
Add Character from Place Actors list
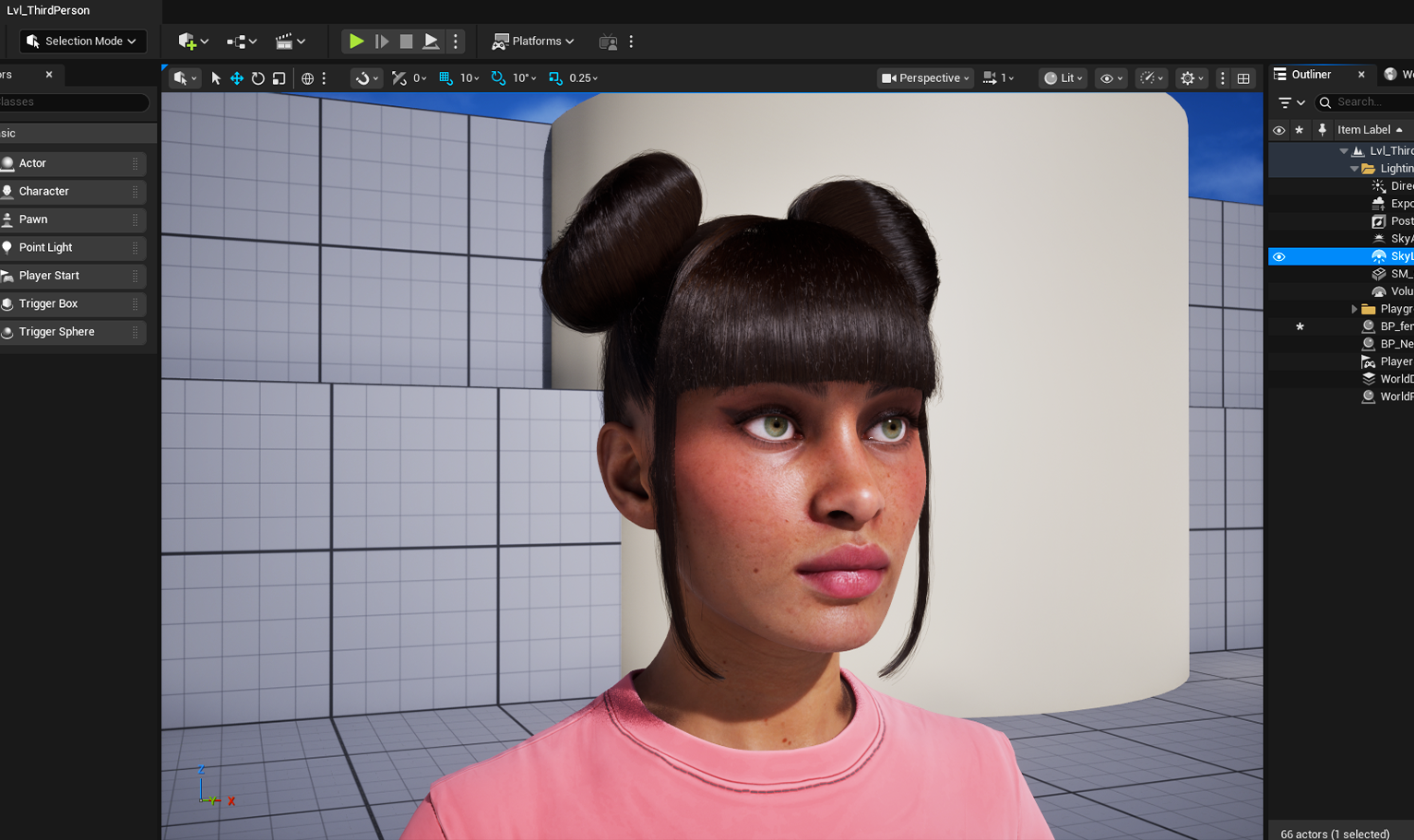pos(73,192)
